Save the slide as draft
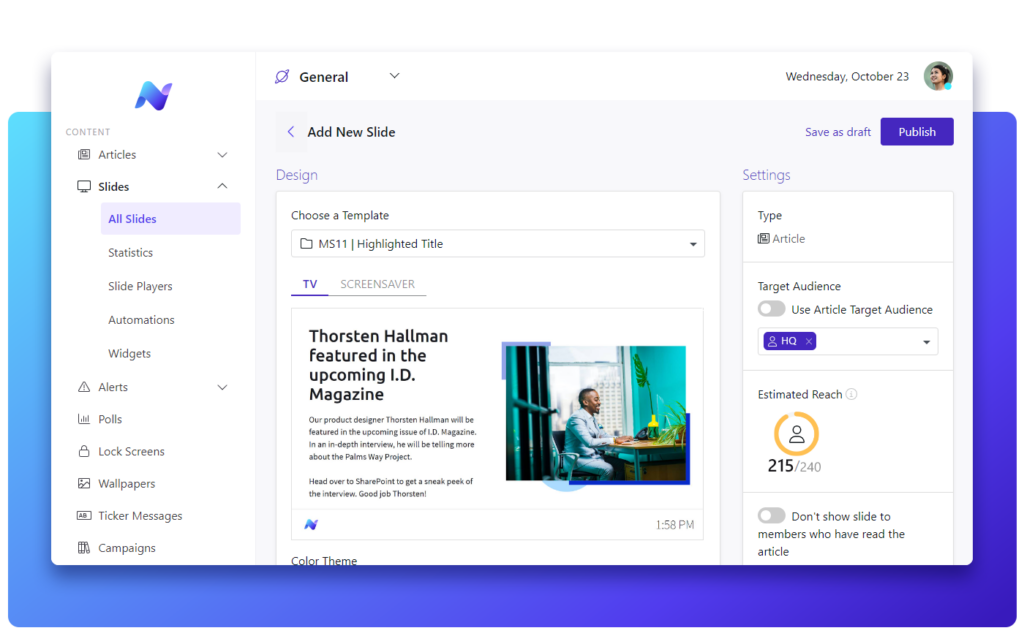This screenshot has width=1024, height=636. (x=837, y=131)
